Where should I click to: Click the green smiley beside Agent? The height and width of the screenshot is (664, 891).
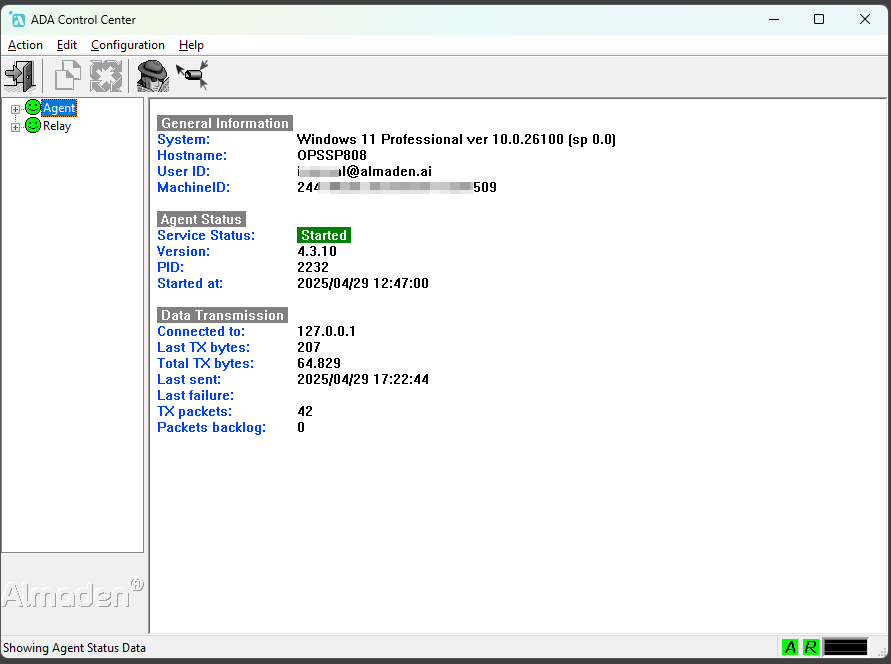pyautogui.click(x=33, y=107)
